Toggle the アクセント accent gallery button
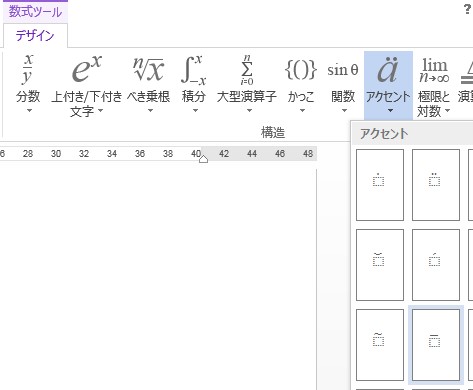The image size is (473, 390). pyautogui.click(x=388, y=85)
